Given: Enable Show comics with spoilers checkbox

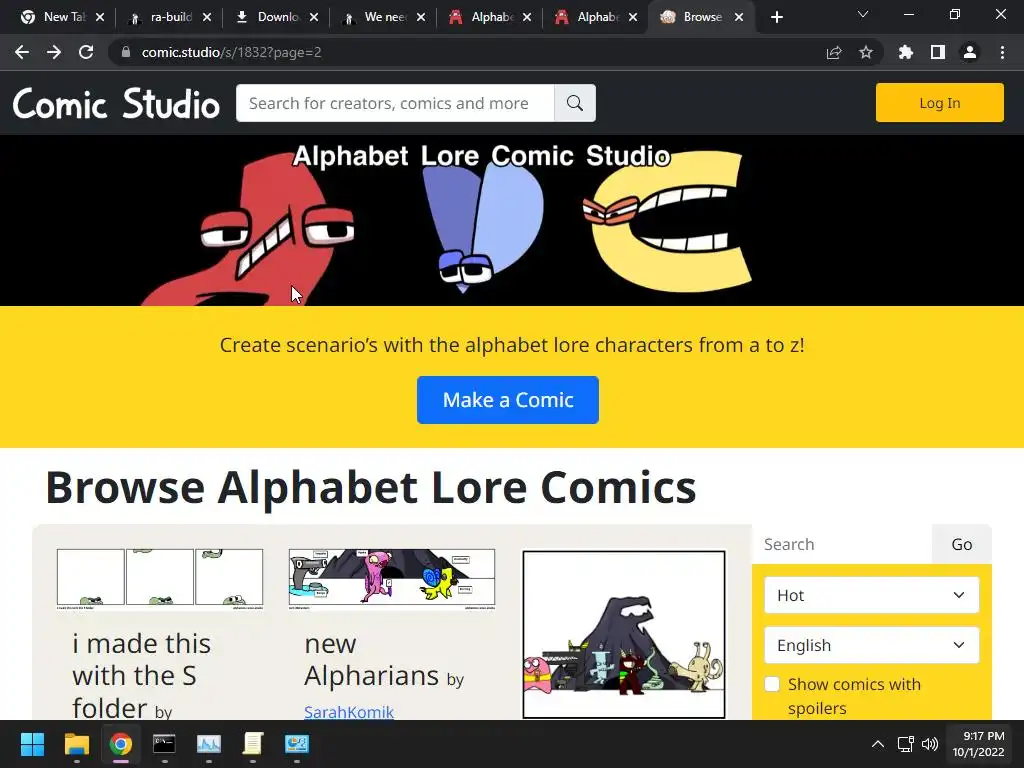Looking at the screenshot, I should click(x=772, y=684).
